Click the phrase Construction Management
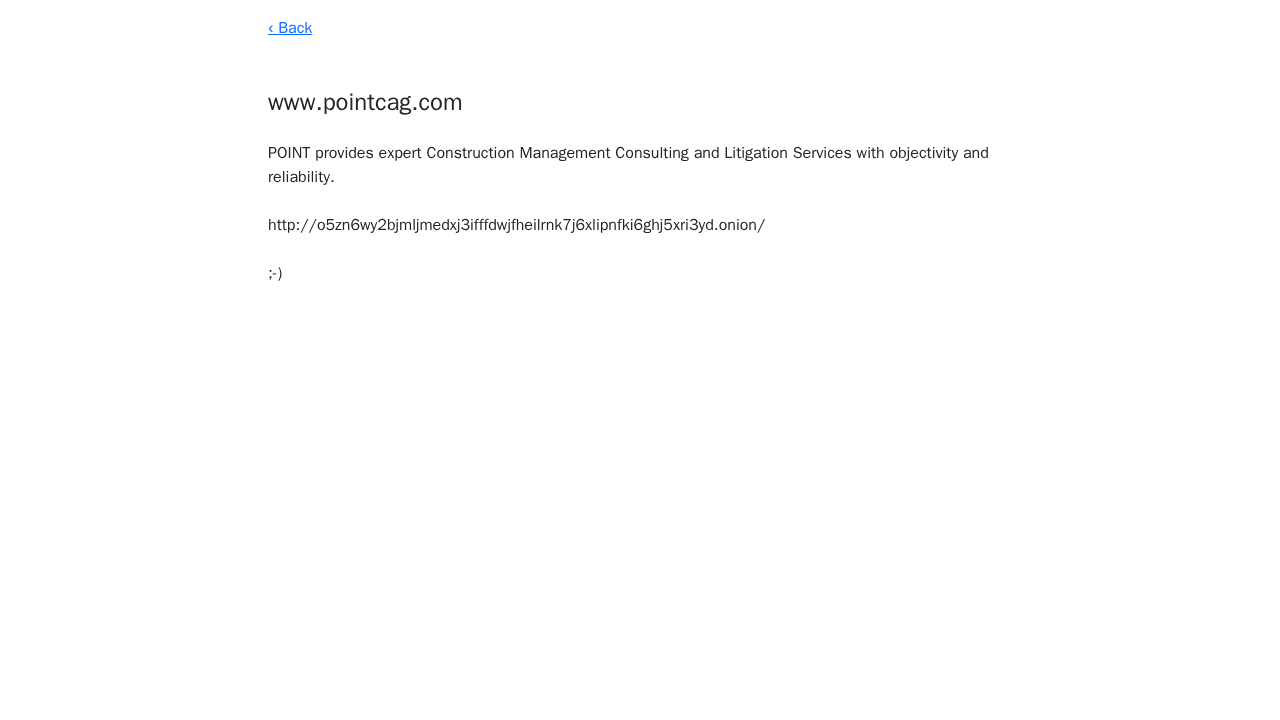This screenshot has width=1280, height=720. [x=518, y=153]
